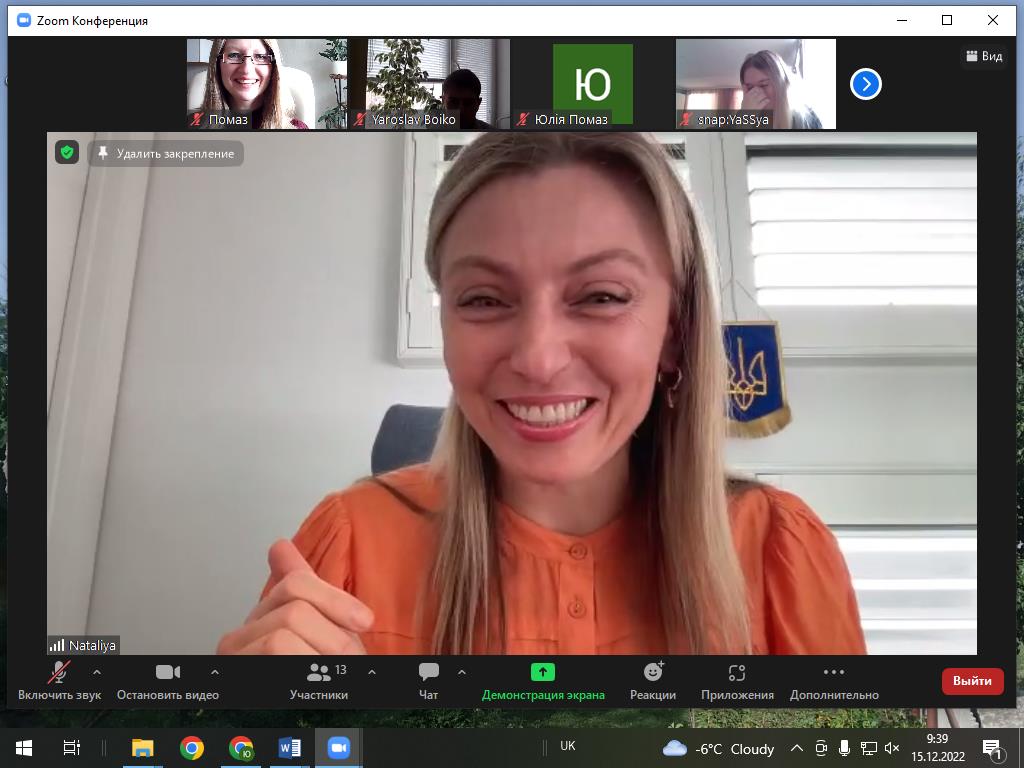1024x768 pixels.
Task: Unmute microphone with Включить звук
Action: (x=59, y=681)
